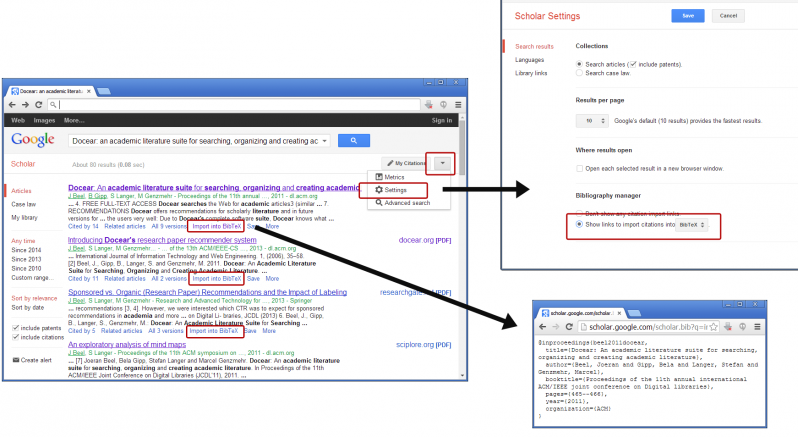Screen dimensions: 798x437
Task: Open the sciplore.org [PDF] link
Action: [x=423, y=344]
